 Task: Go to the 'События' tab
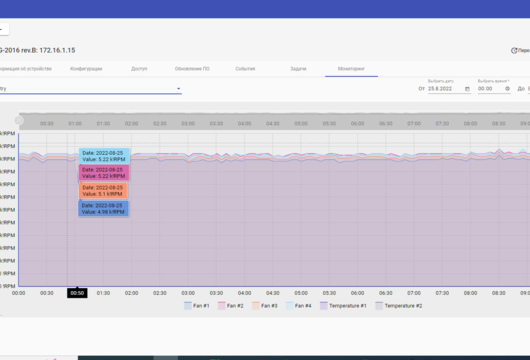tap(245, 69)
